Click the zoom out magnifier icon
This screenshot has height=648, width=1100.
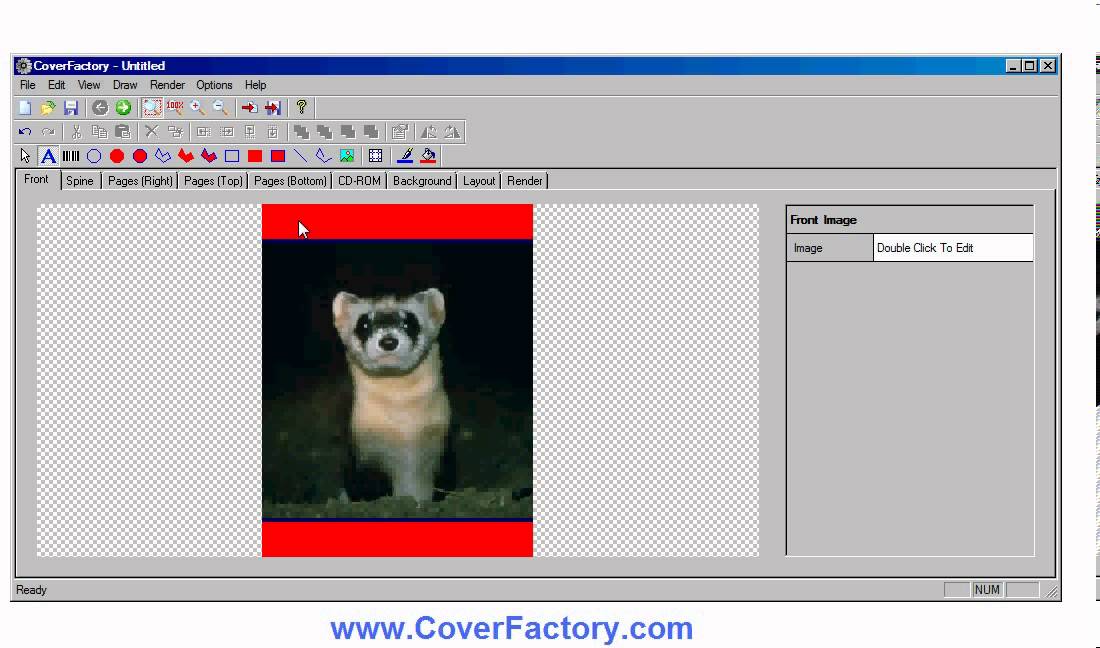click(x=220, y=107)
